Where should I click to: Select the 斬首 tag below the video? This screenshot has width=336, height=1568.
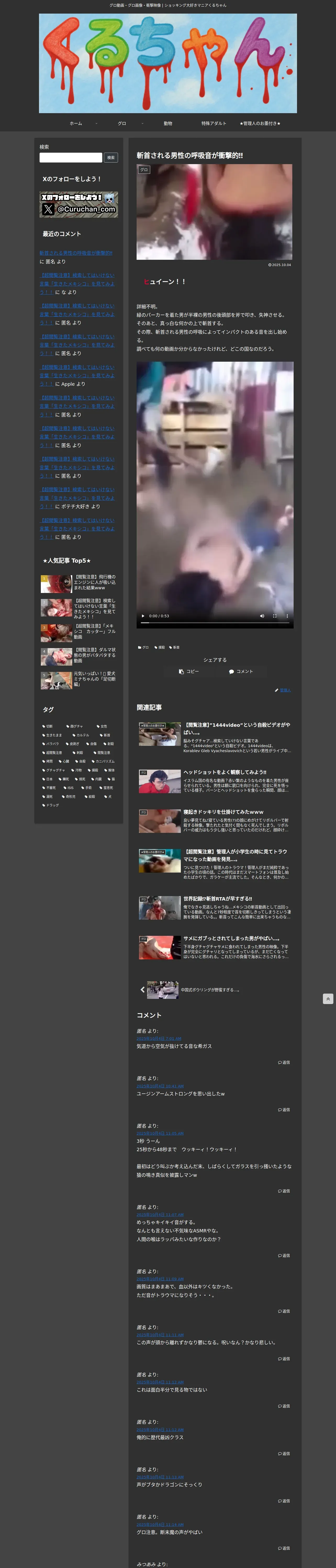click(174, 648)
